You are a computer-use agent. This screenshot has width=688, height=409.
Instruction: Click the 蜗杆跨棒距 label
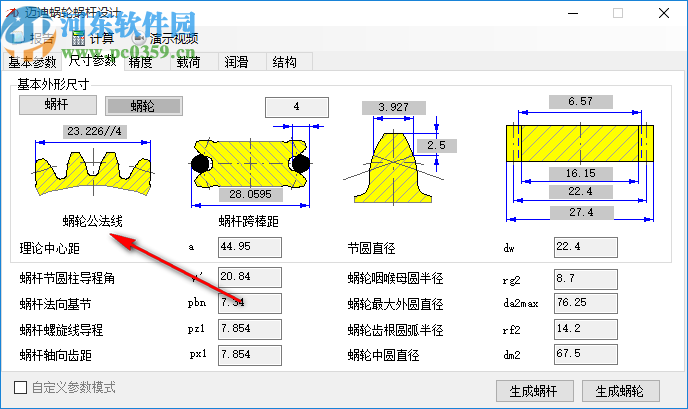tap(249, 221)
